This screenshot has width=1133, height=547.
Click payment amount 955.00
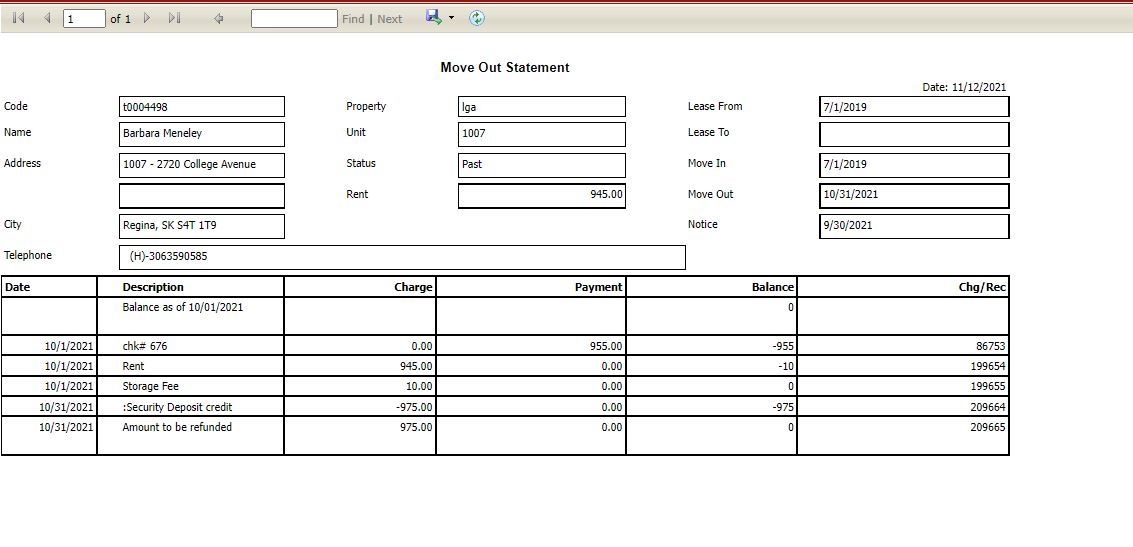pyautogui.click(x=606, y=346)
